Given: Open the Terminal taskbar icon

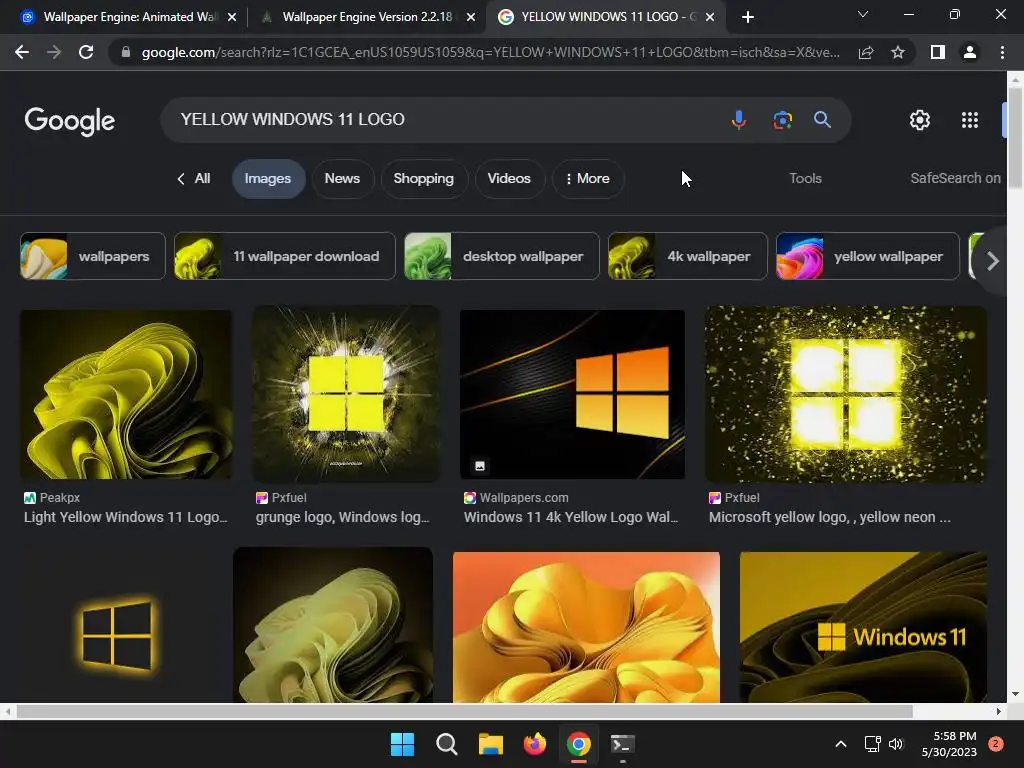Looking at the screenshot, I should point(622,744).
